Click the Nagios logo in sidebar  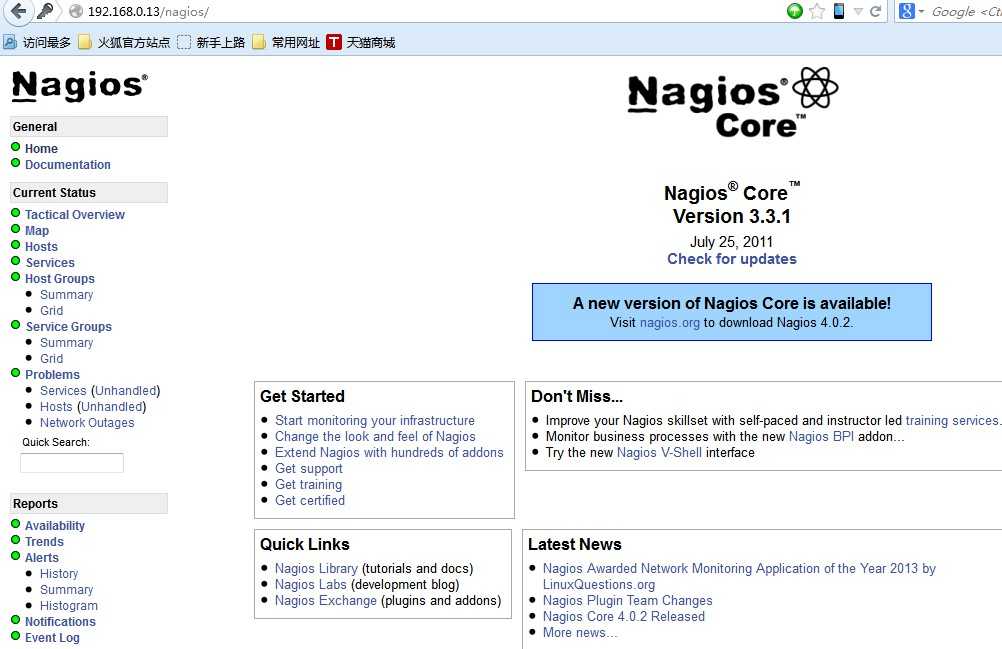(80, 86)
